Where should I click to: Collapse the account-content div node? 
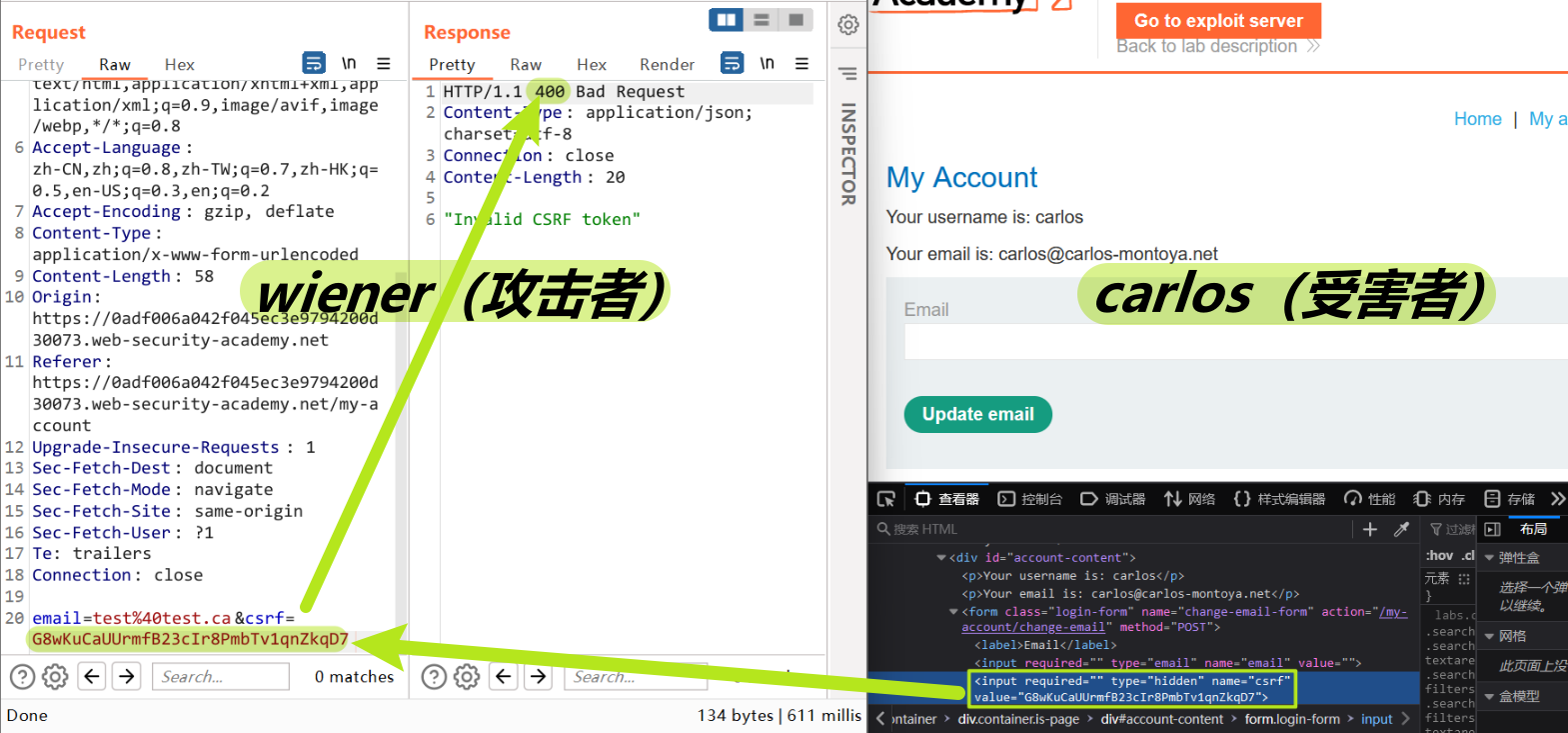tap(940, 558)
